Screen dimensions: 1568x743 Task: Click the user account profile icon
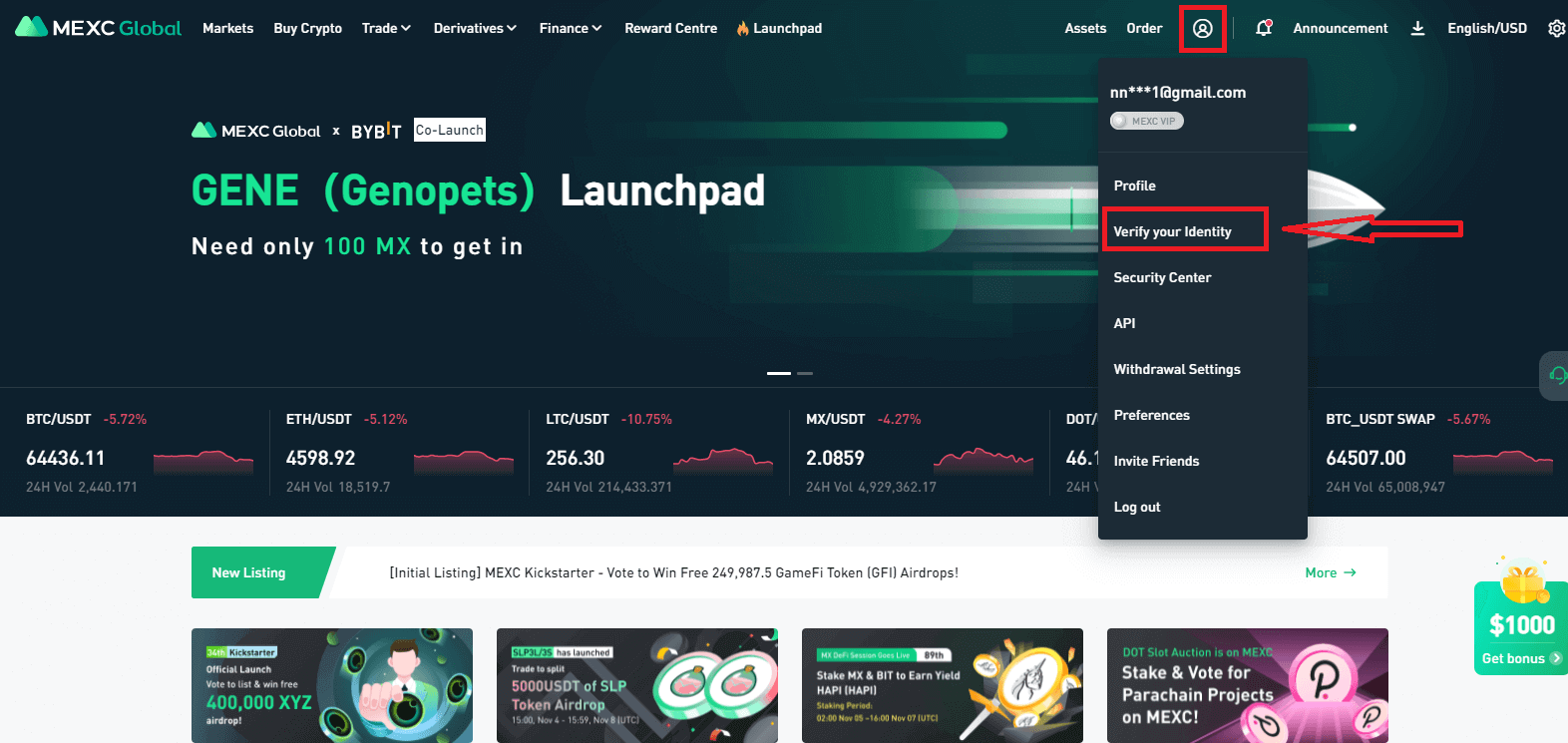coord(1202,29)
